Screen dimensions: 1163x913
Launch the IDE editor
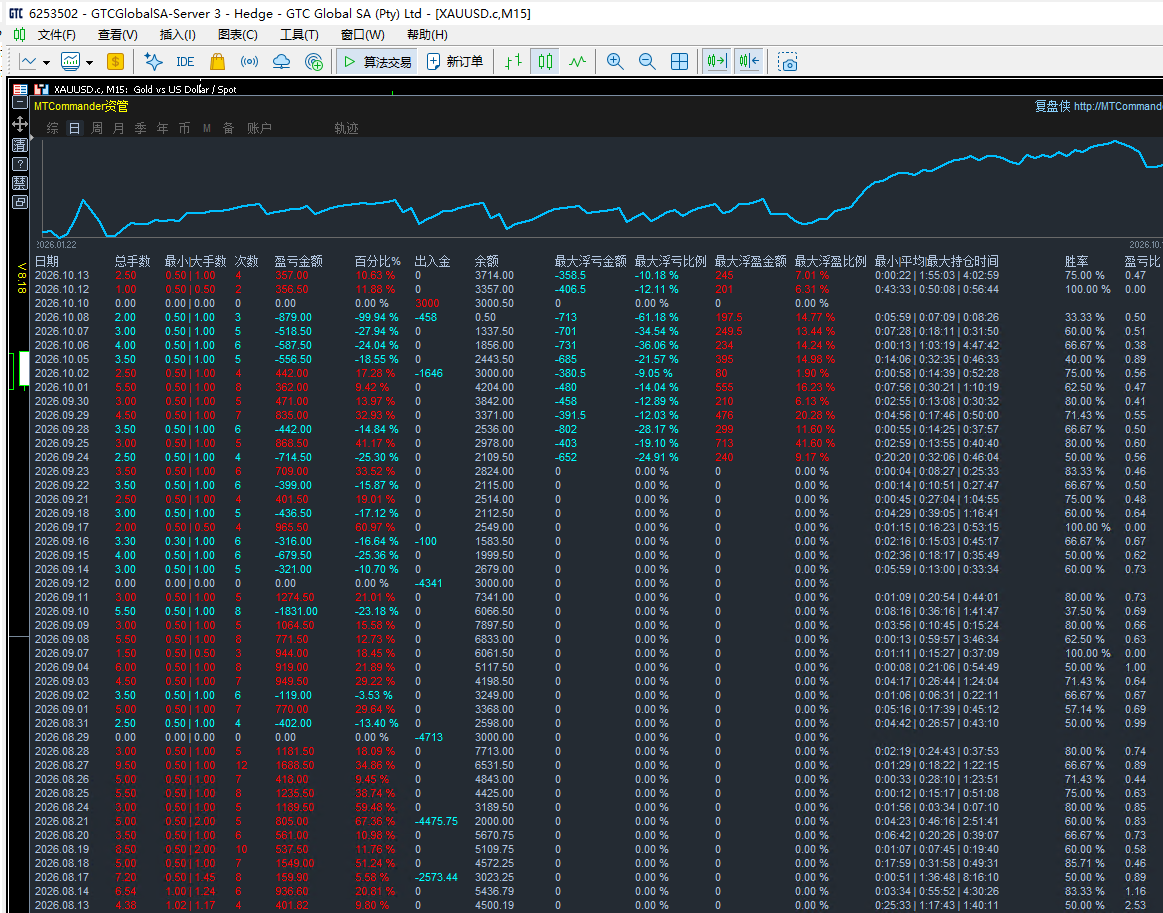coord(185,62)
